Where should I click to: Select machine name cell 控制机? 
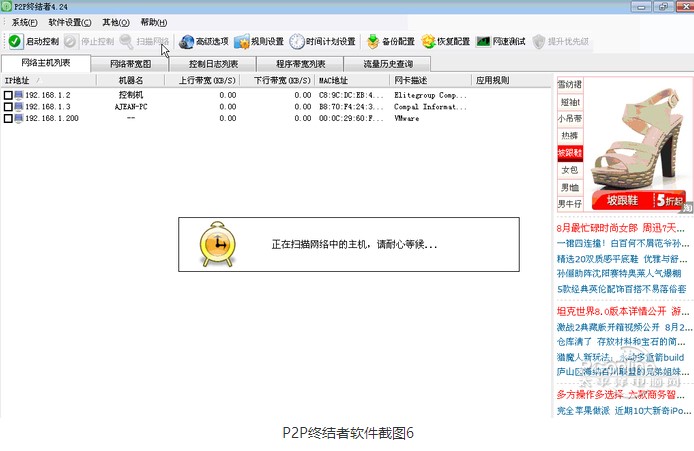coord(131,95)
